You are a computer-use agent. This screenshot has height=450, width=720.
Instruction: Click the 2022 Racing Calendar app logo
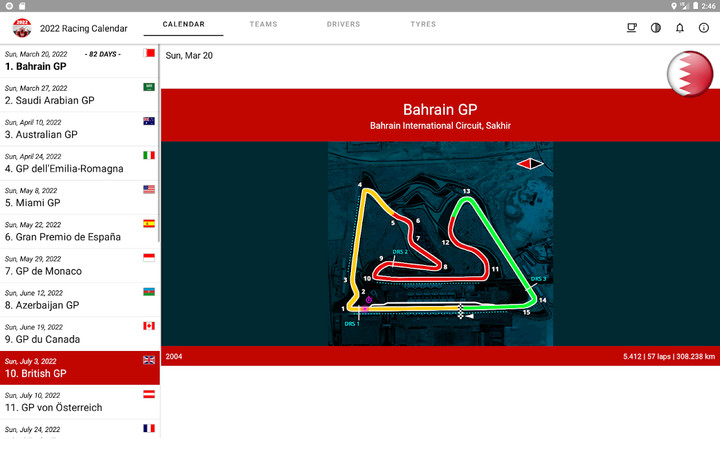point(21,28)
